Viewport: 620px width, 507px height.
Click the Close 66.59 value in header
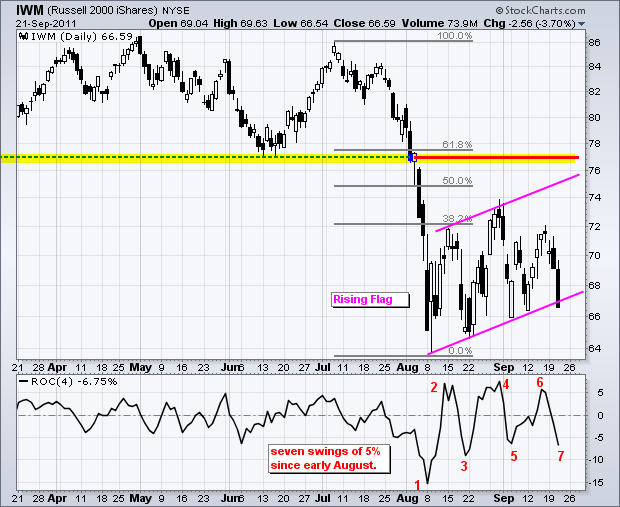(364, 24)
